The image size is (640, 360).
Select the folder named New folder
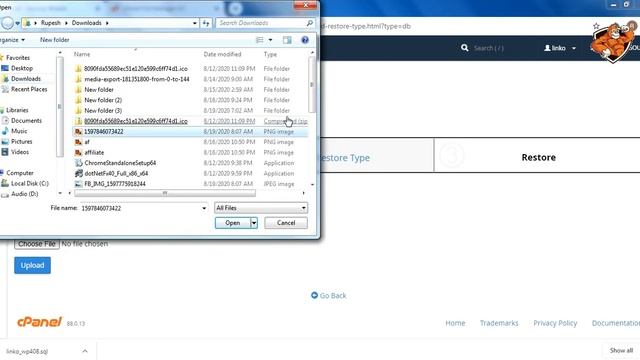99,89
